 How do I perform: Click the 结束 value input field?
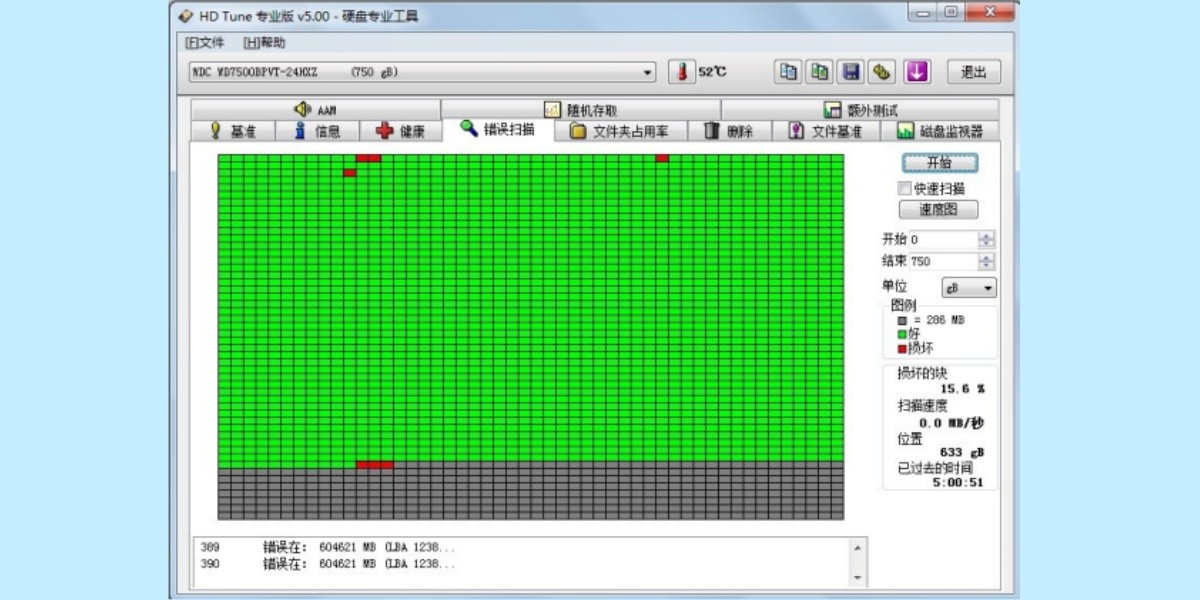pyautogui.click(x=943, y=261)
